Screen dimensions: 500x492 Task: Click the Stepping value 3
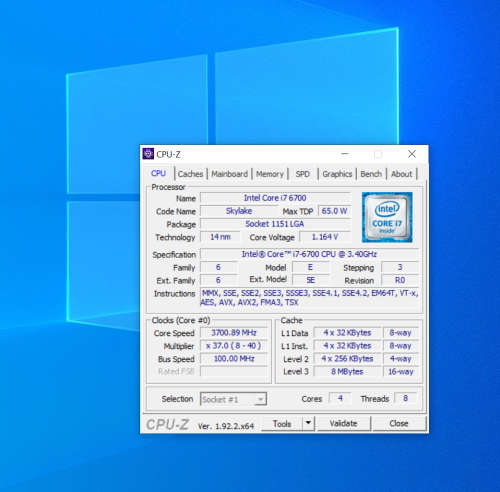(x=400, y=267)
